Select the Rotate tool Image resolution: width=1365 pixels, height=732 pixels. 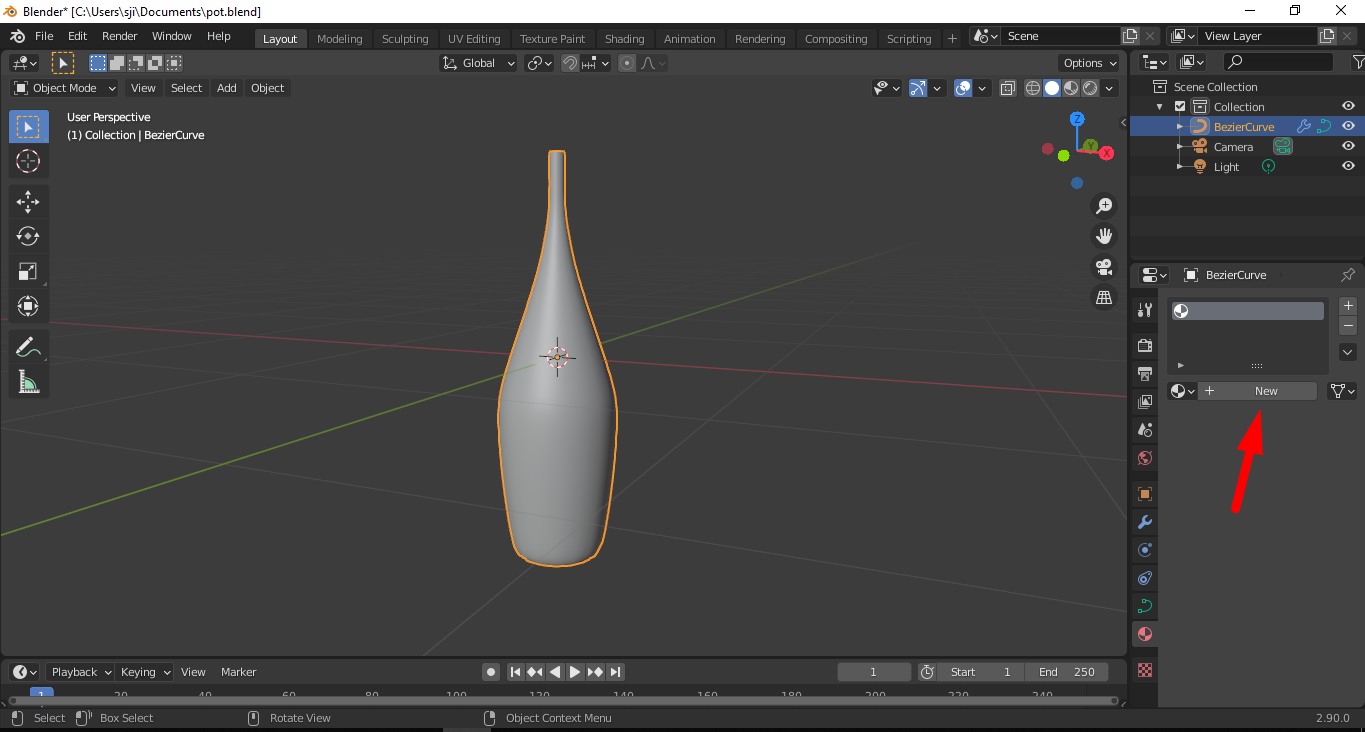28,236
